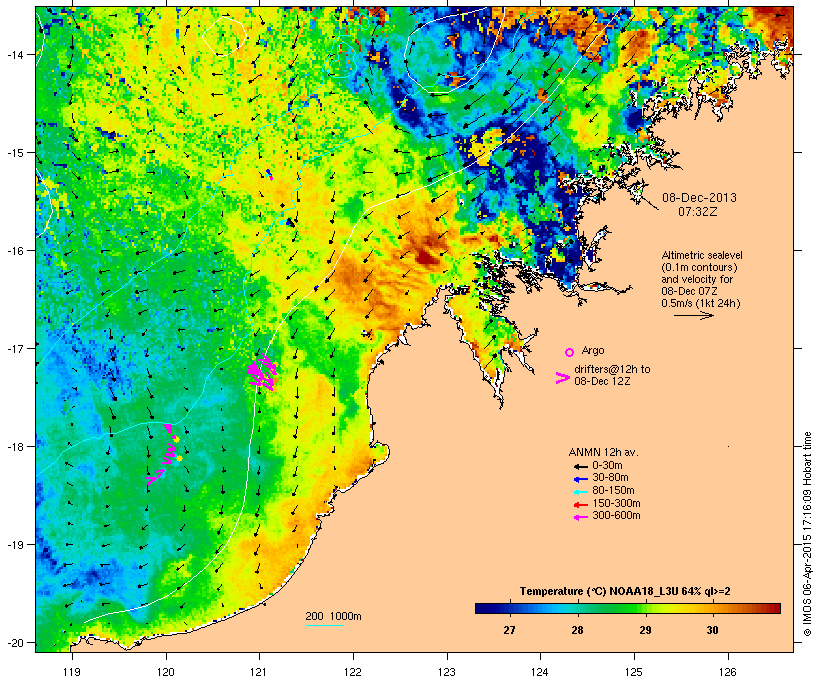Click the '150-300m' legend label

coord(616,504)
